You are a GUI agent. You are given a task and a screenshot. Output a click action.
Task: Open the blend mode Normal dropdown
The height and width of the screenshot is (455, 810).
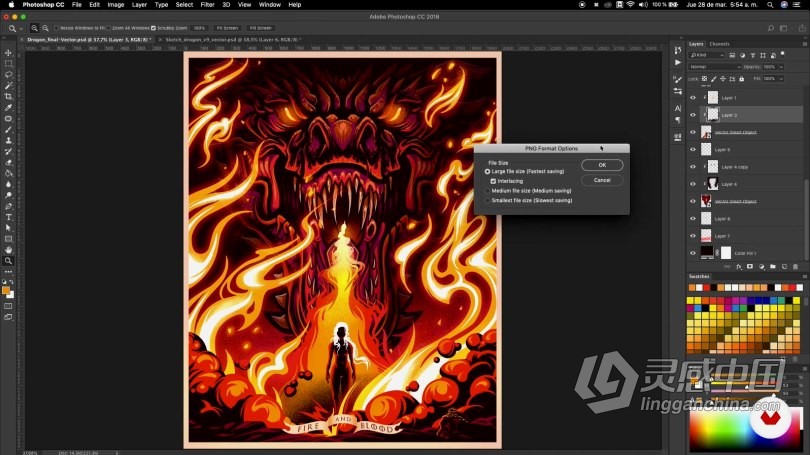tap(714, 67)
